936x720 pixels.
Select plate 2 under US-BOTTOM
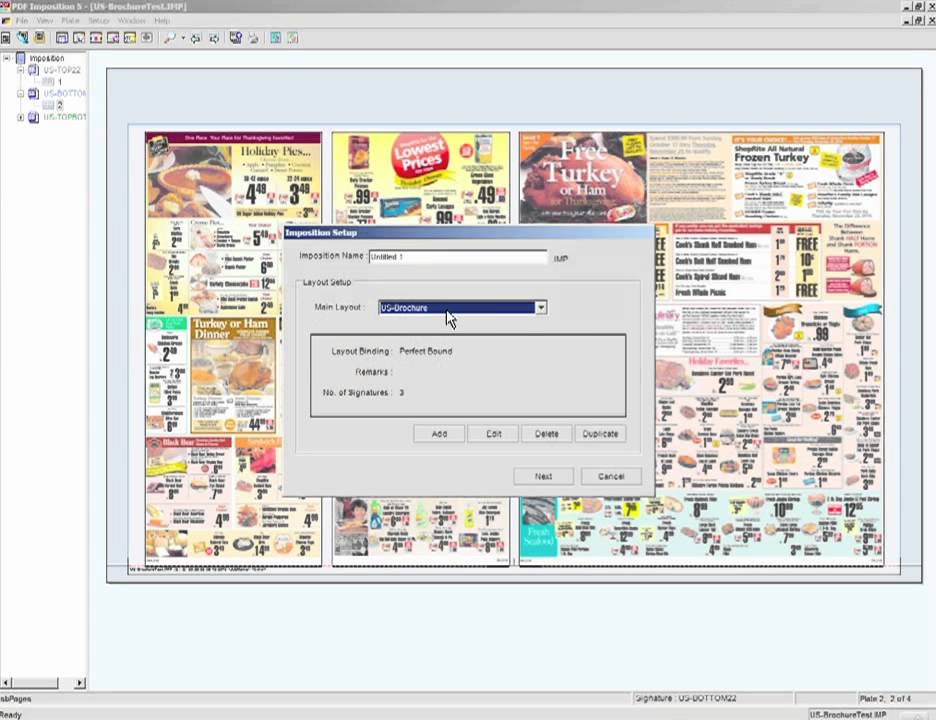[x=60, y=106]
